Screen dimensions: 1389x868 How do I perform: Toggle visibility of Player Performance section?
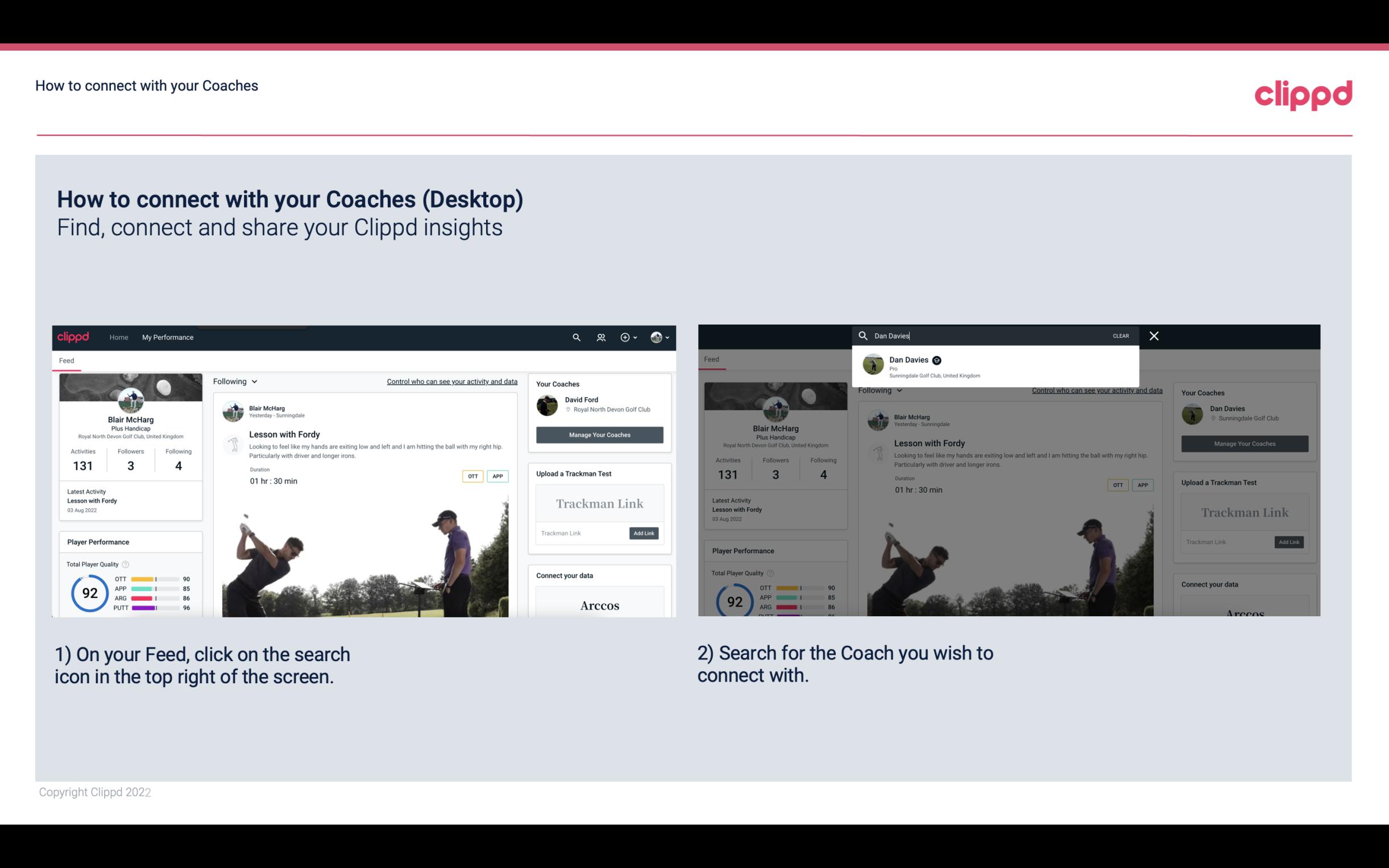click(98, 541)
